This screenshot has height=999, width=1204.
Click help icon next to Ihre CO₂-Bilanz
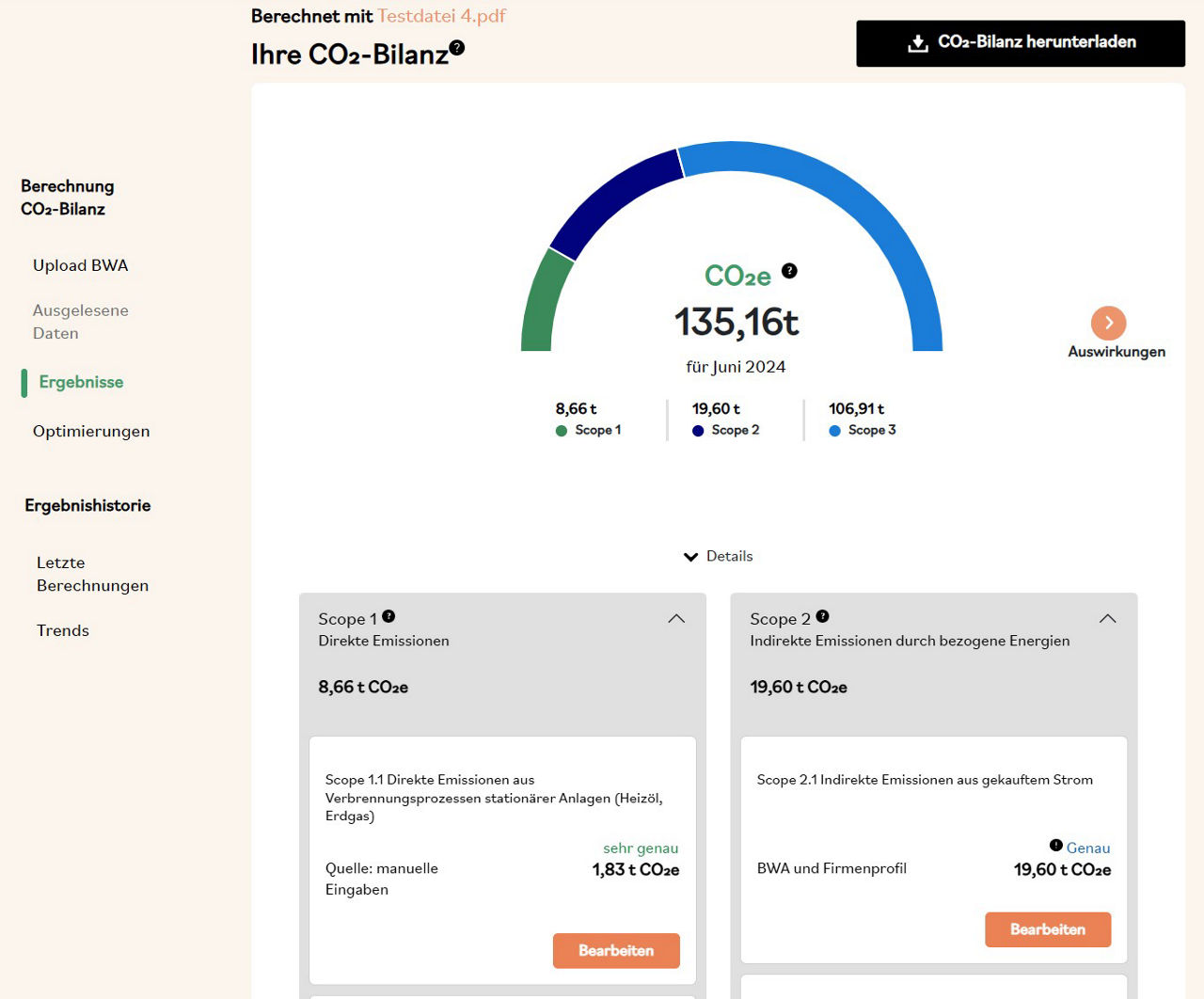457,48
